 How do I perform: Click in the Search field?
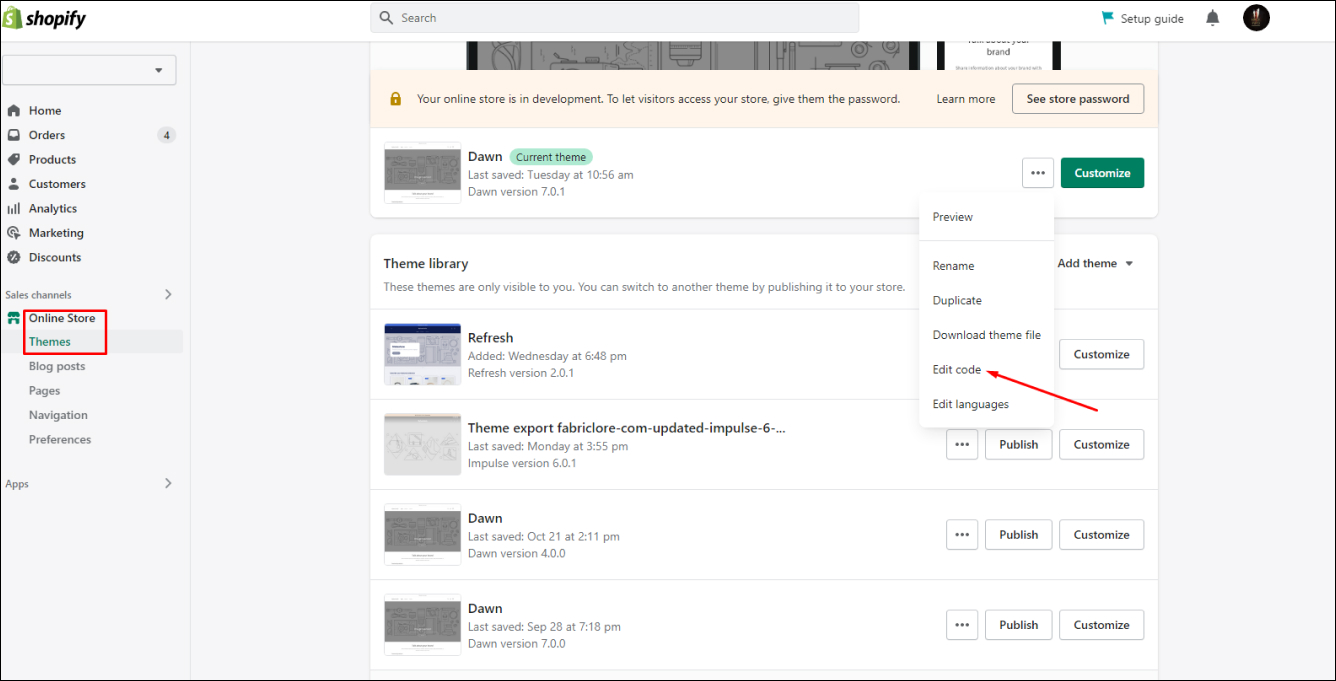pos(615,18)
